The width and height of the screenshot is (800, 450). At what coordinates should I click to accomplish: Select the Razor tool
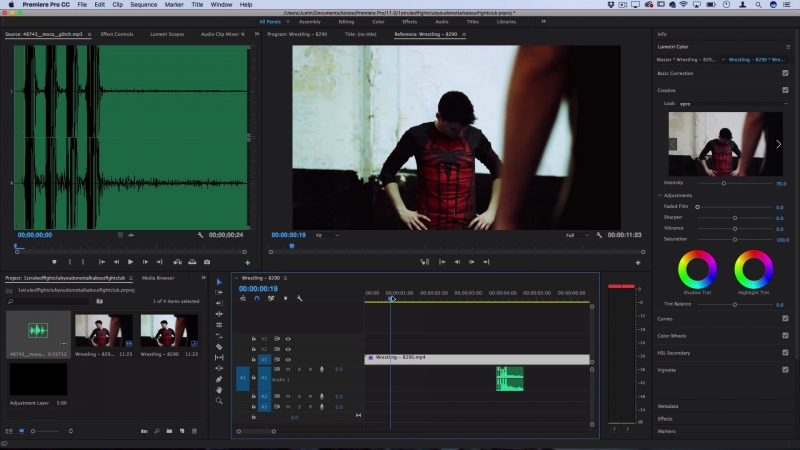pyautogui.click(x=219, y=346)
